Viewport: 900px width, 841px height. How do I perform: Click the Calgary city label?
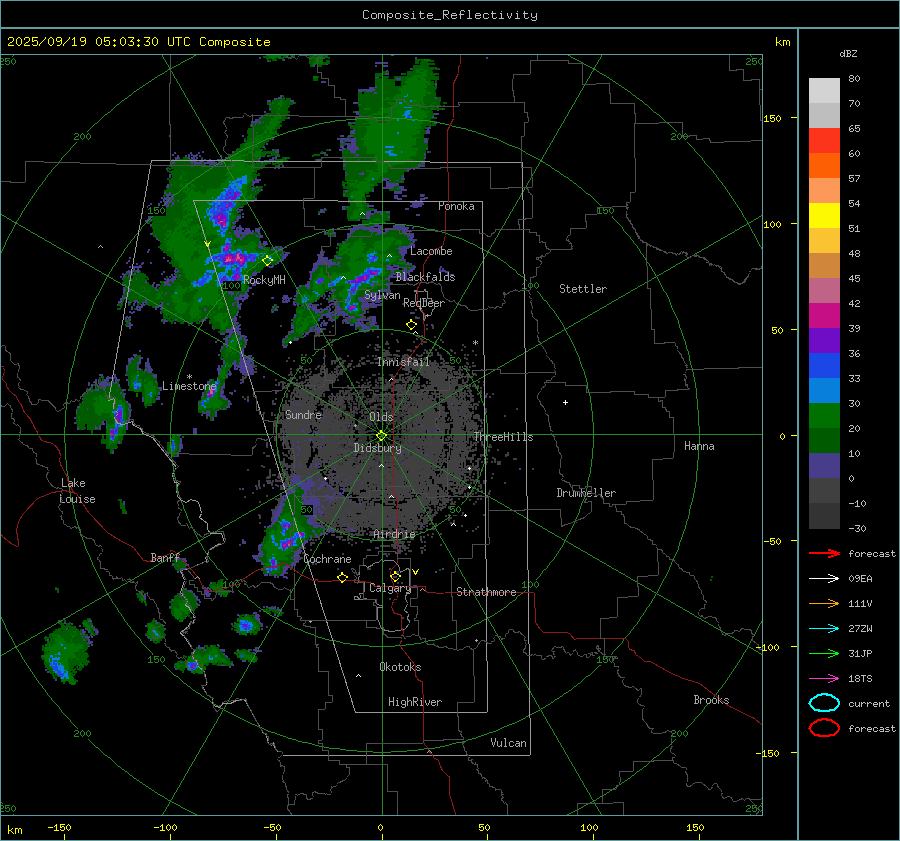coord(390,589)
